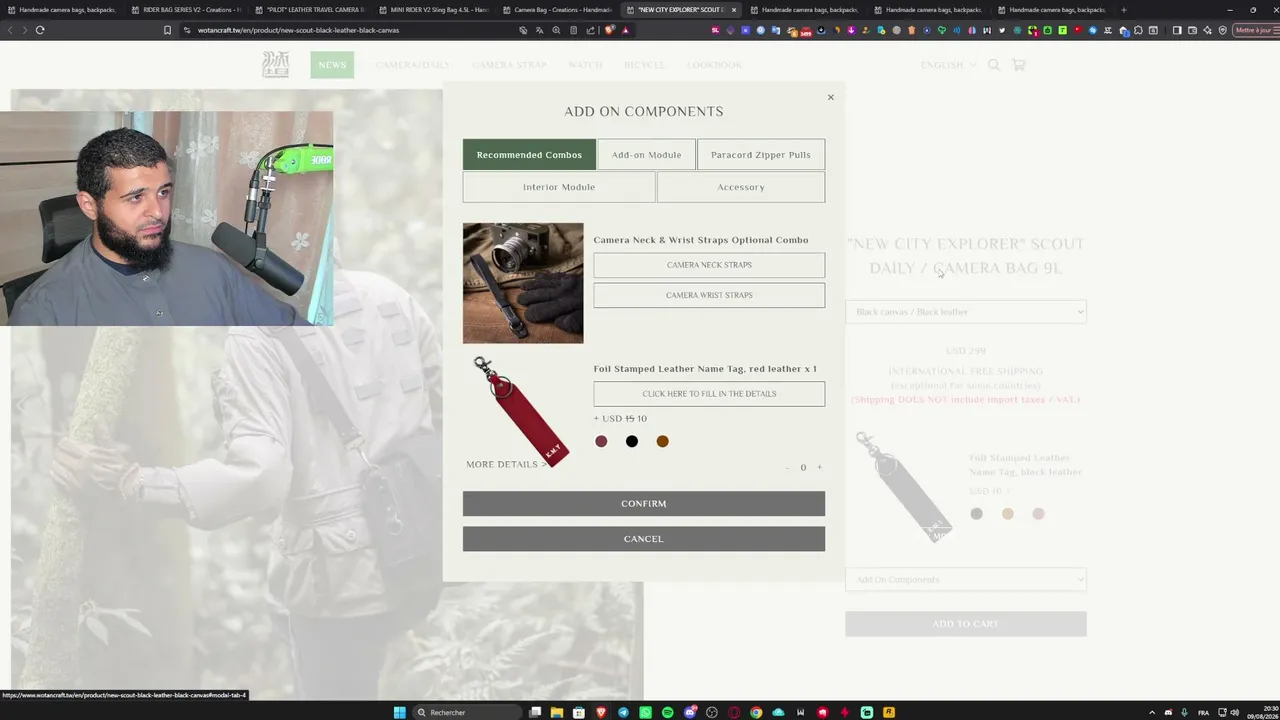Increase name tag quantity with plus

(819, 467)
